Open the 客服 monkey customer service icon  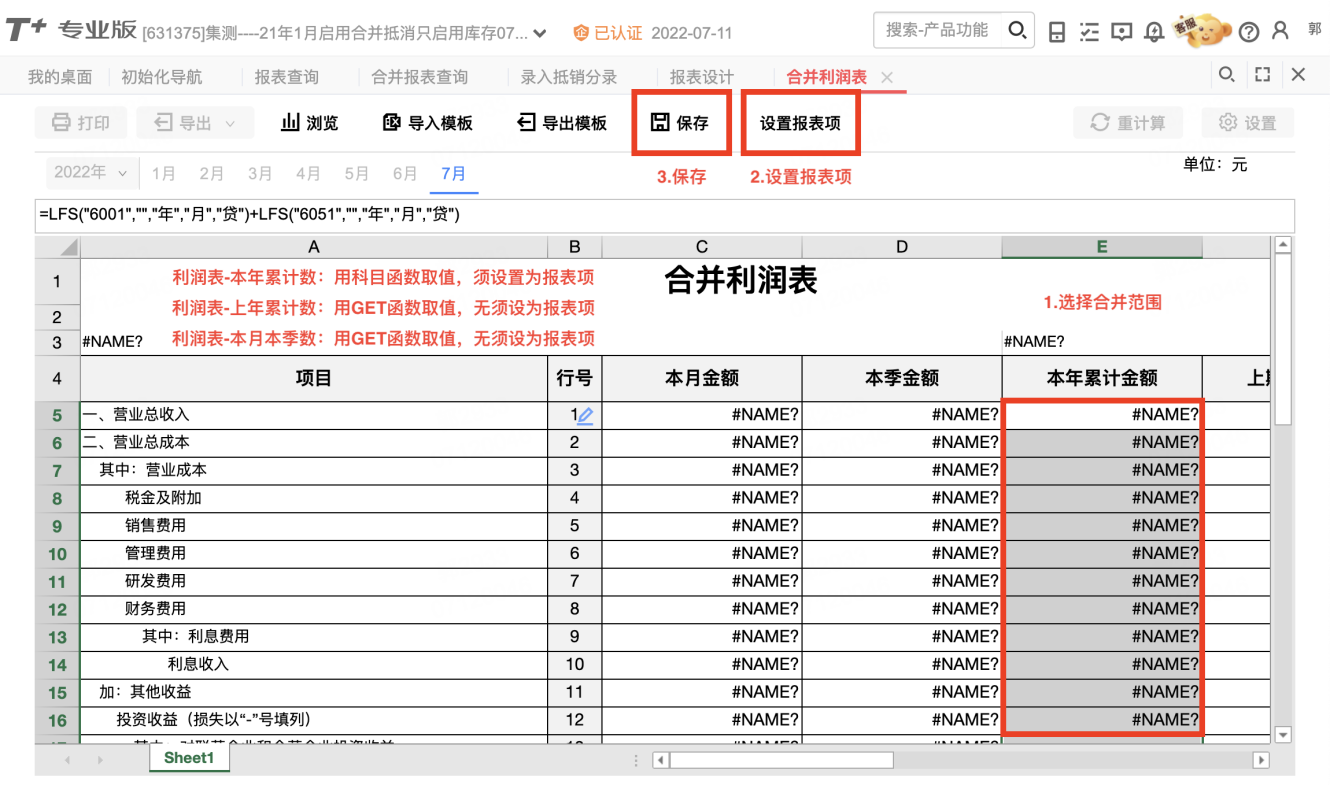click(1200, 30)
